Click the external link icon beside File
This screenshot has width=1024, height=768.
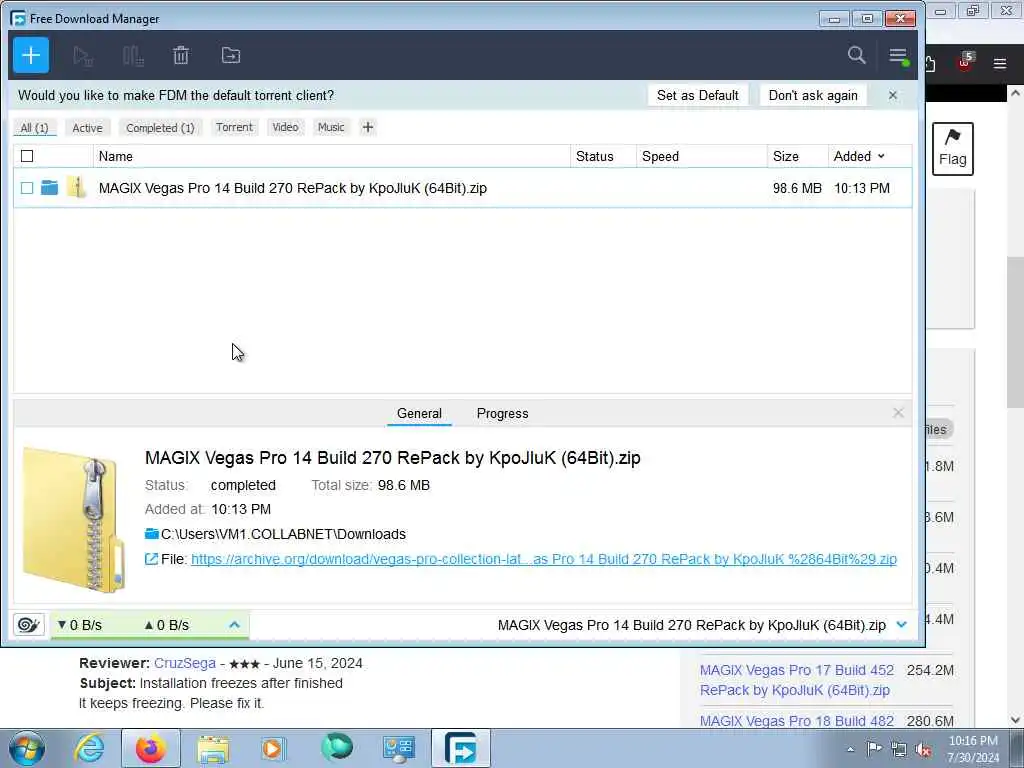151,559
